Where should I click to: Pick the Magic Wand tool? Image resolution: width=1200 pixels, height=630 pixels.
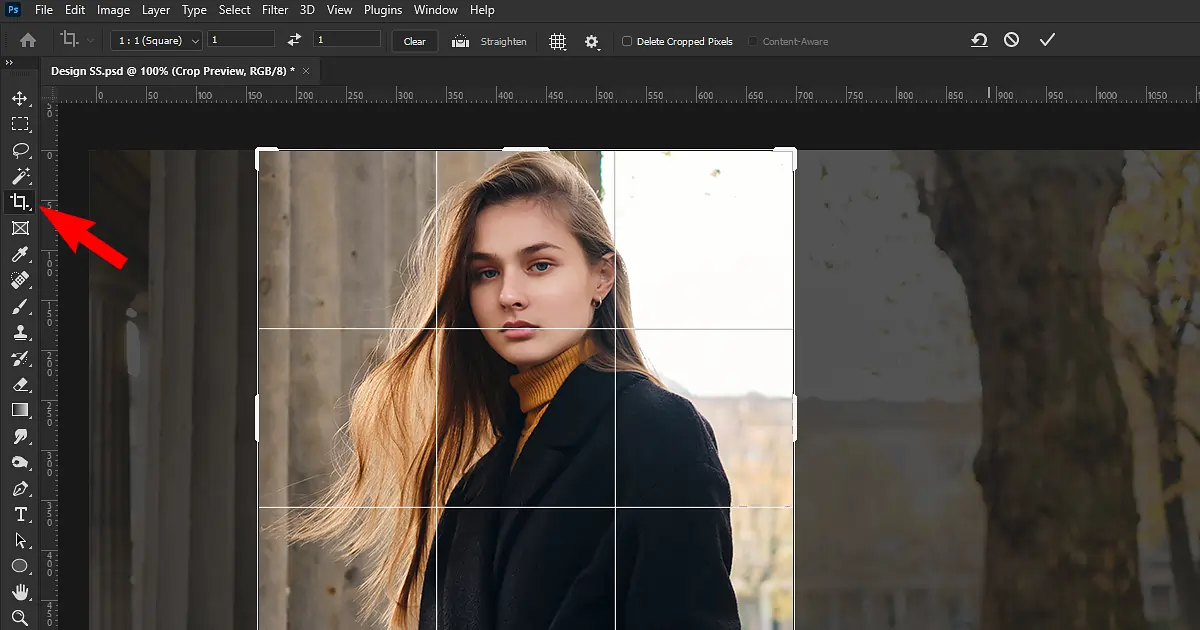(19, 177)
